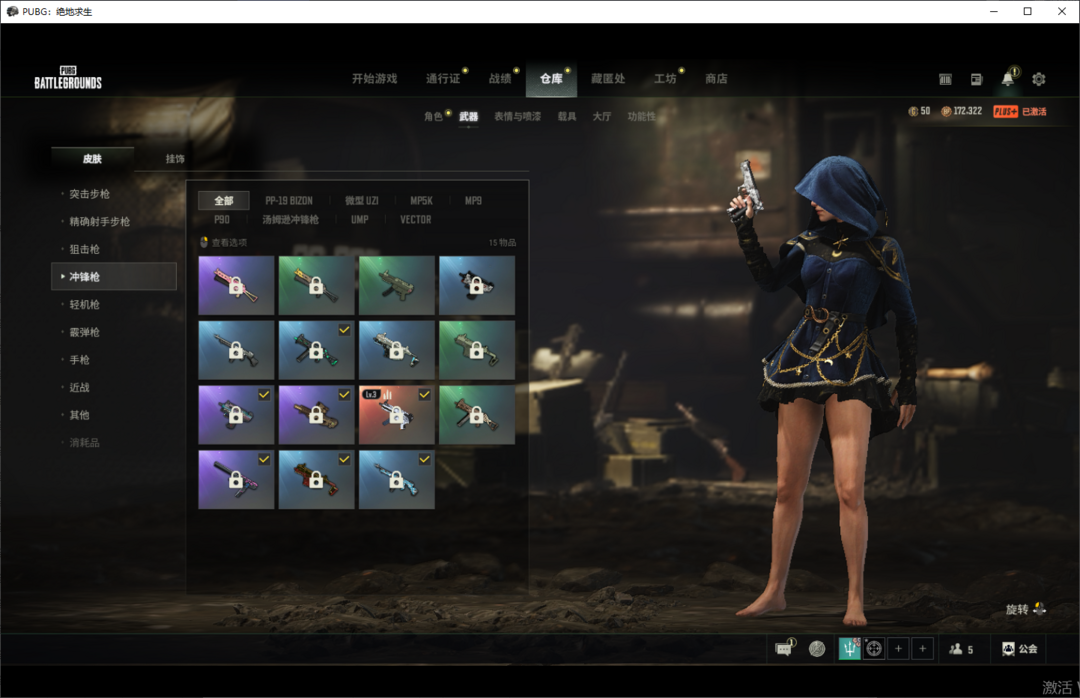Viewport: 1080px width, 698px height.
Task: Switch to the 载具 sub-tab
Action: pos(567,116)
